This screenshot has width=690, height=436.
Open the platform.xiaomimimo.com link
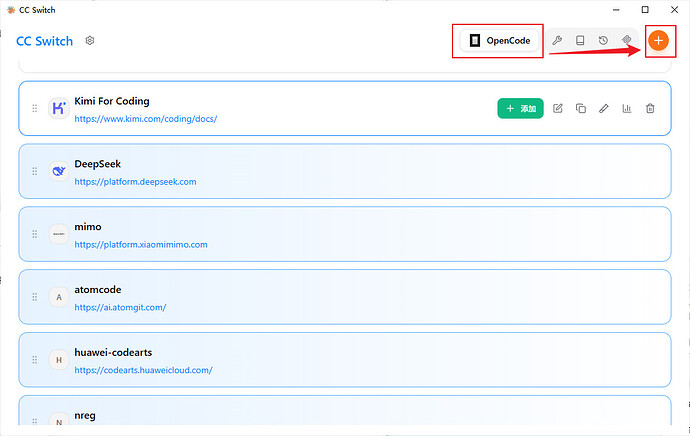[x=141, y=245]
